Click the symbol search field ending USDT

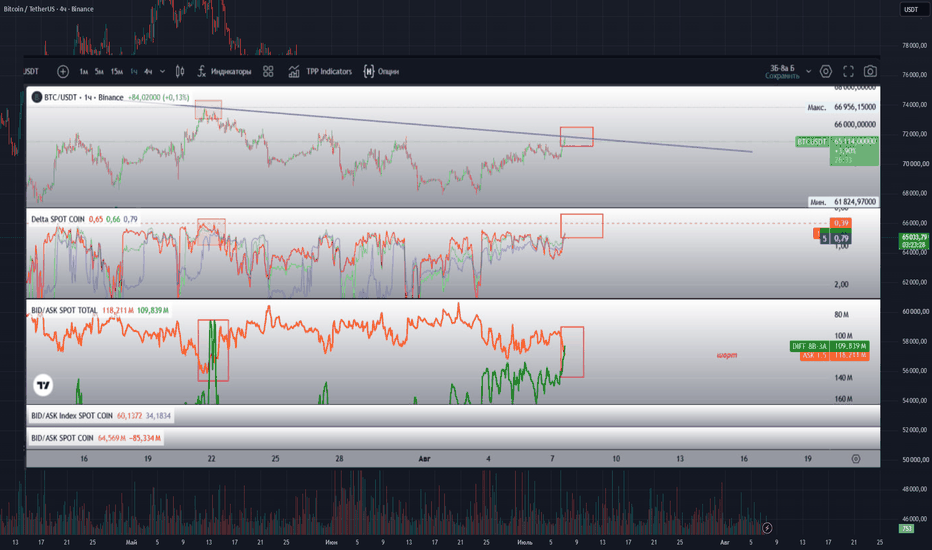(x=32, y=71)
